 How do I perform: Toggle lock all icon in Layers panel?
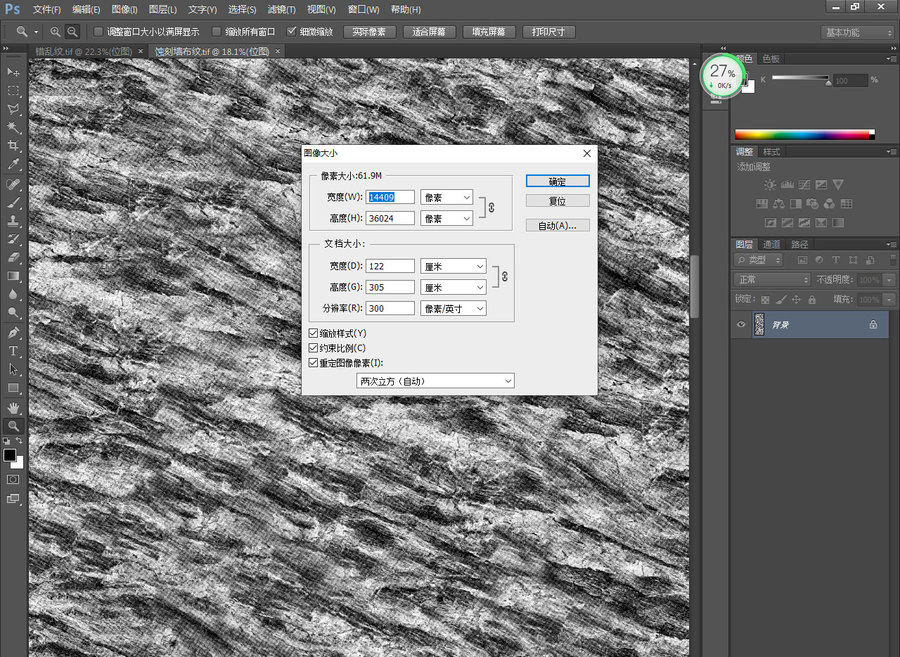[812, 300]
